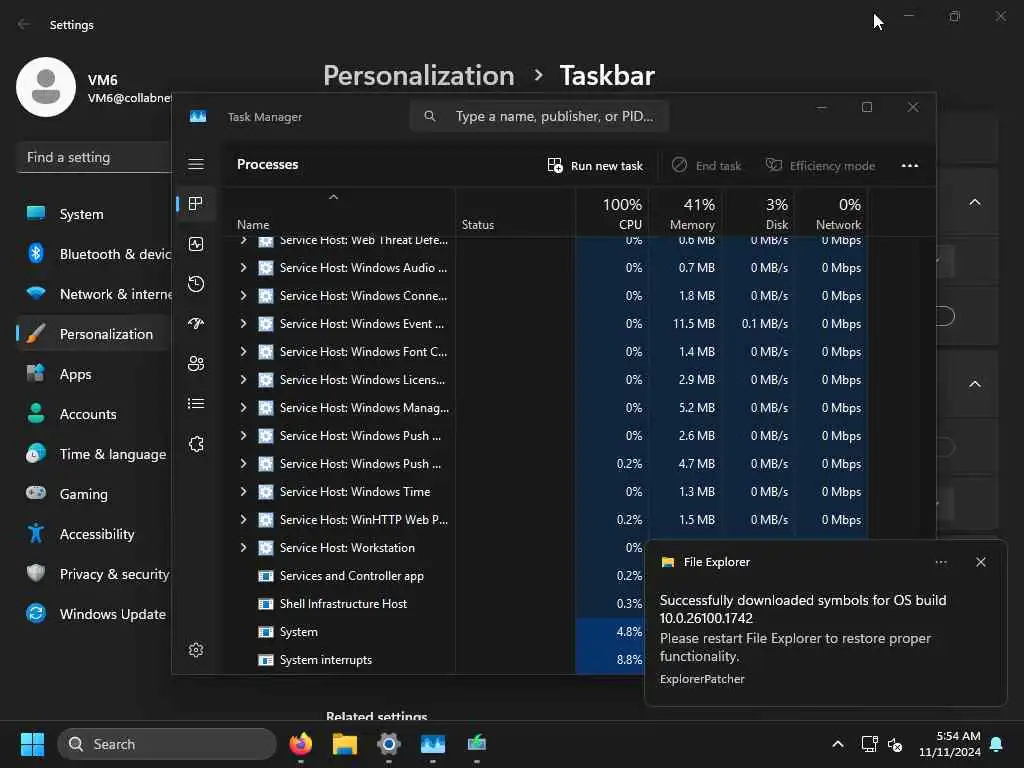Open Users page icon in Task Manager
Screen dimensions: 1024x768
coord(196,364)
